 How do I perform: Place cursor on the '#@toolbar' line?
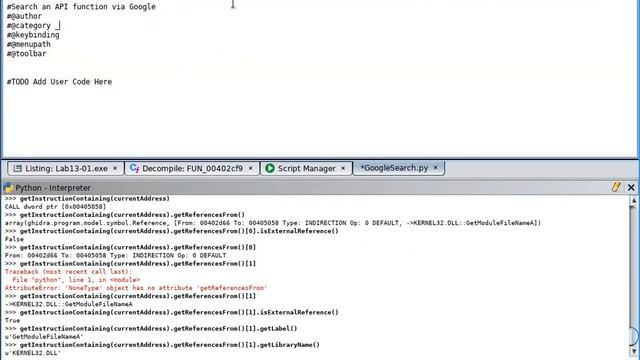pyautogui.click(x=27, y=53)
